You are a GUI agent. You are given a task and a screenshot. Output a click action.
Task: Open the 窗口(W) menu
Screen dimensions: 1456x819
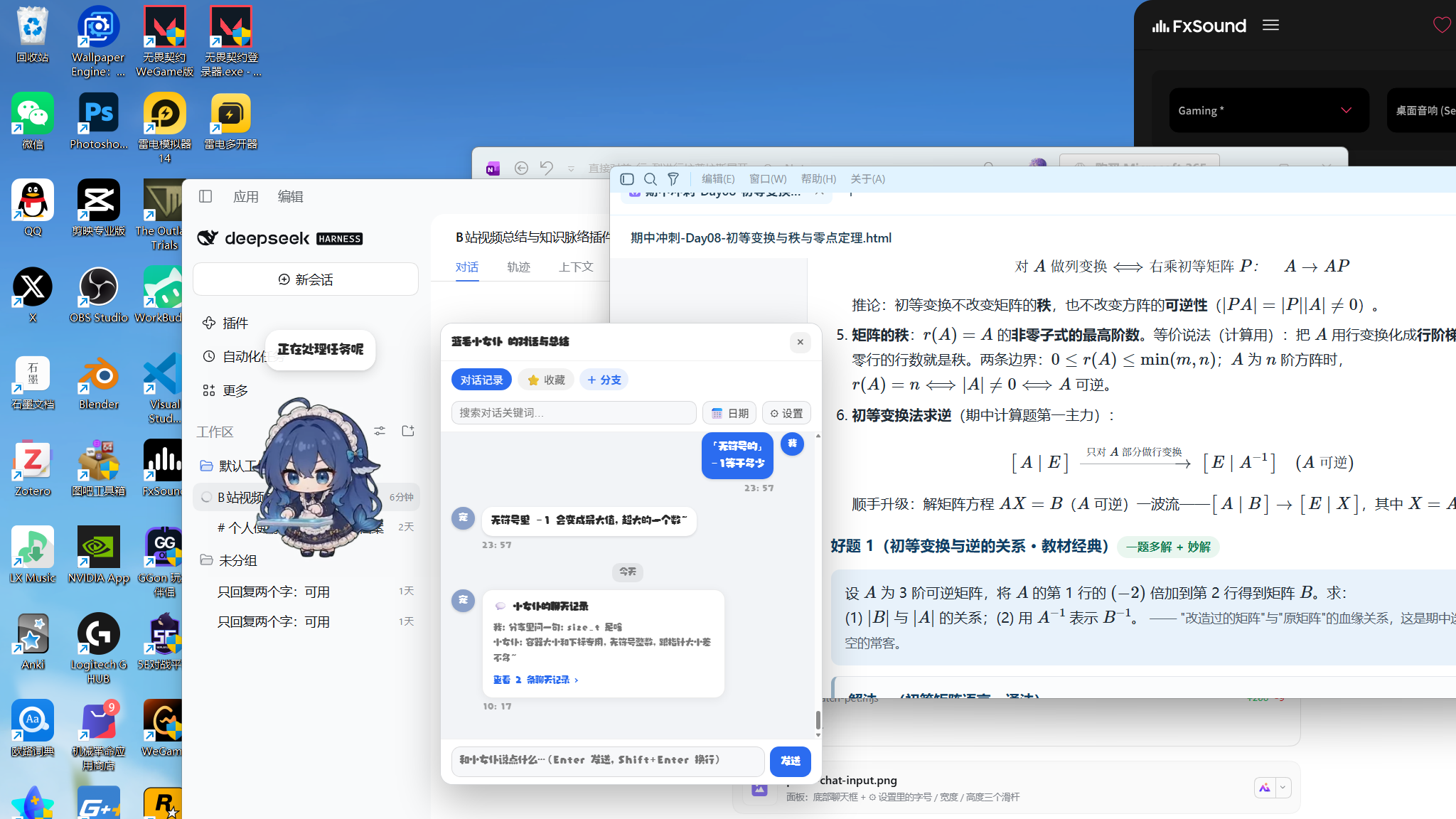768,179
